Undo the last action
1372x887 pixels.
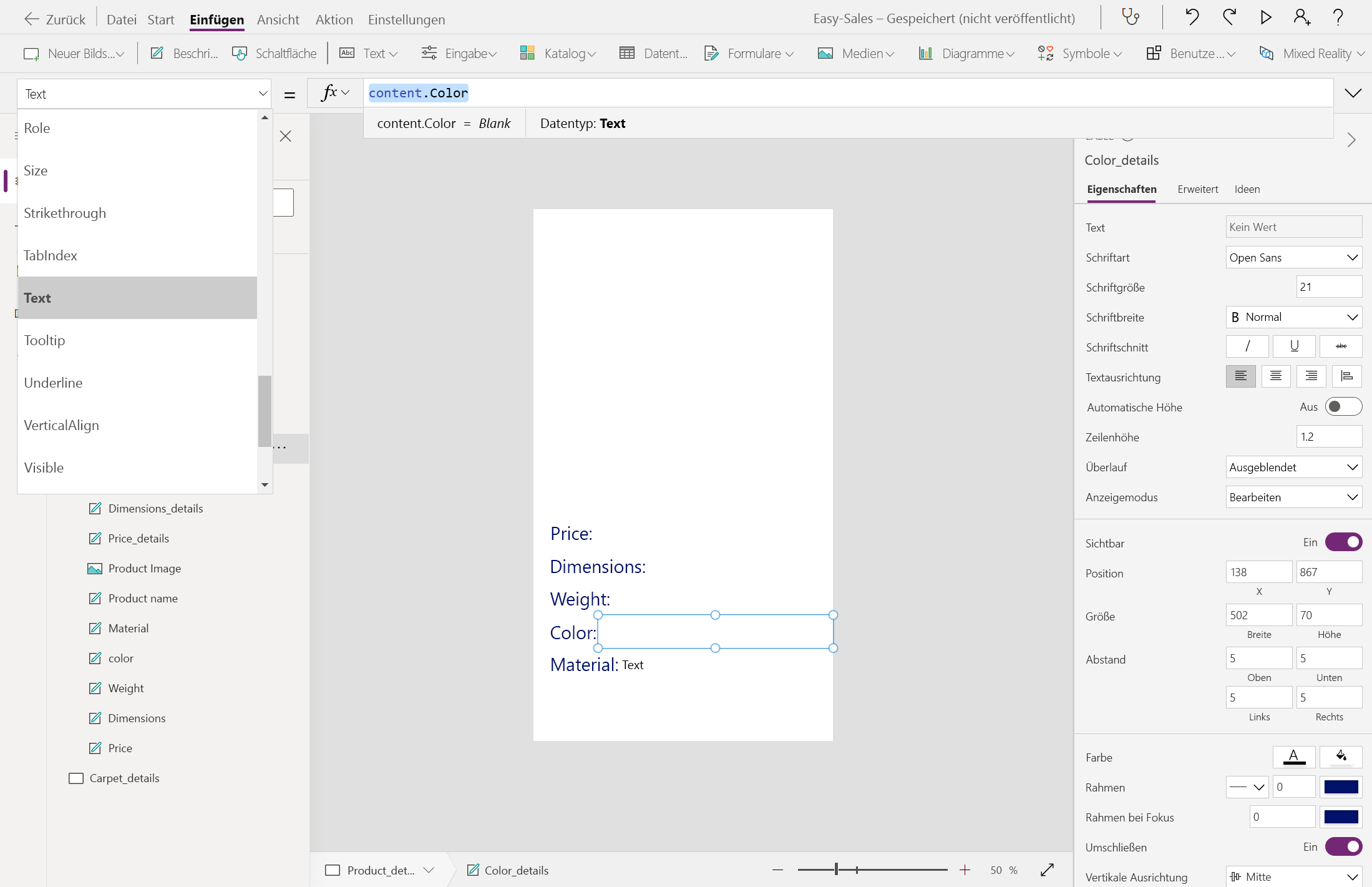click(1192, 17)
